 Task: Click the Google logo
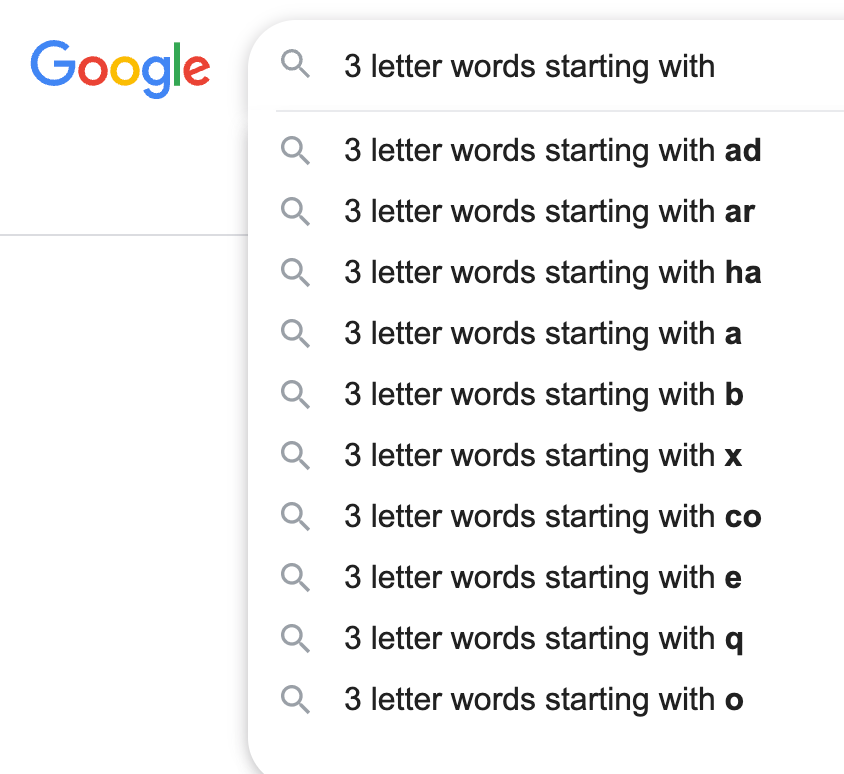120,69
